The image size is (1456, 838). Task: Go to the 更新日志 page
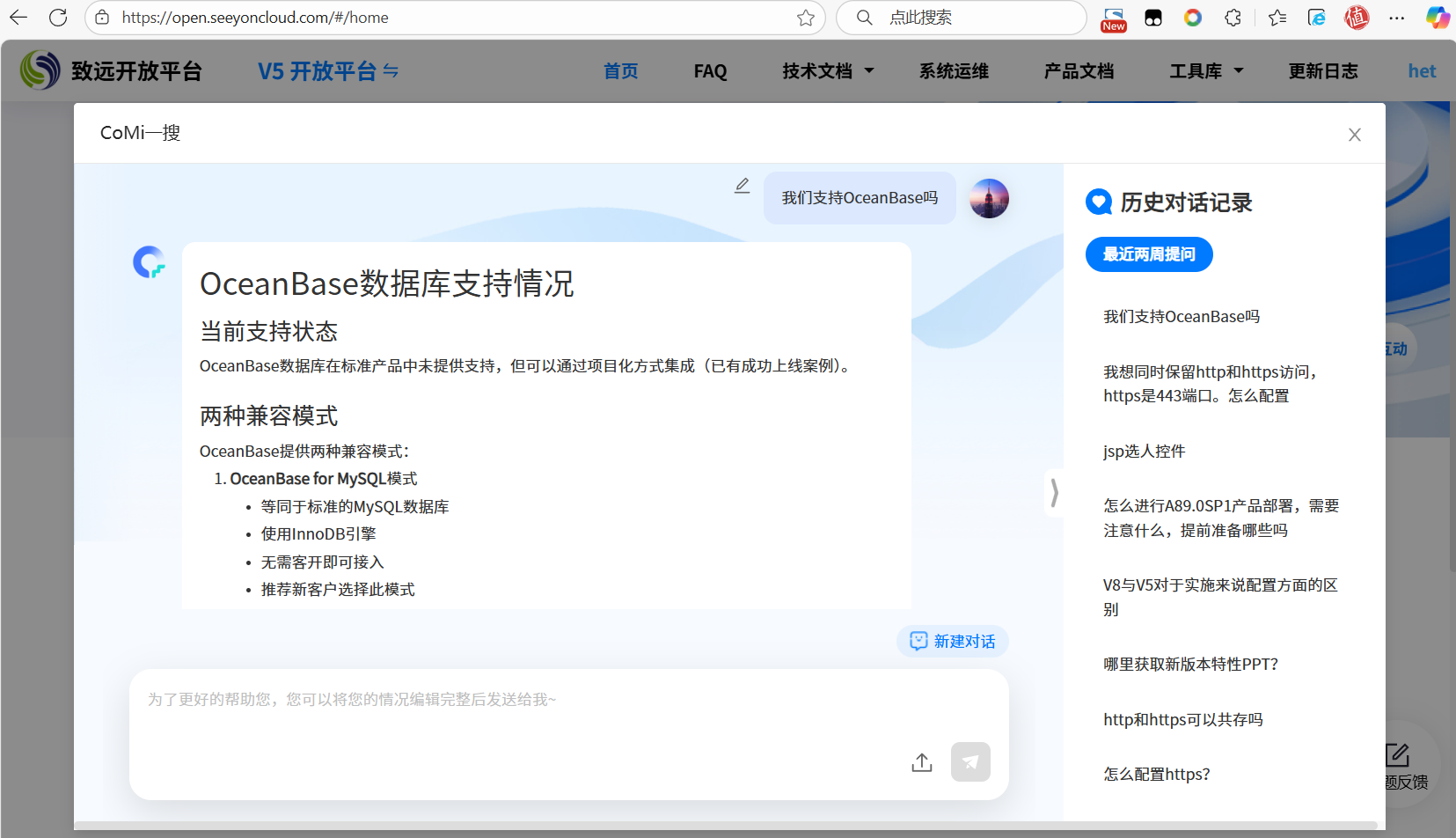point(1322,71)
